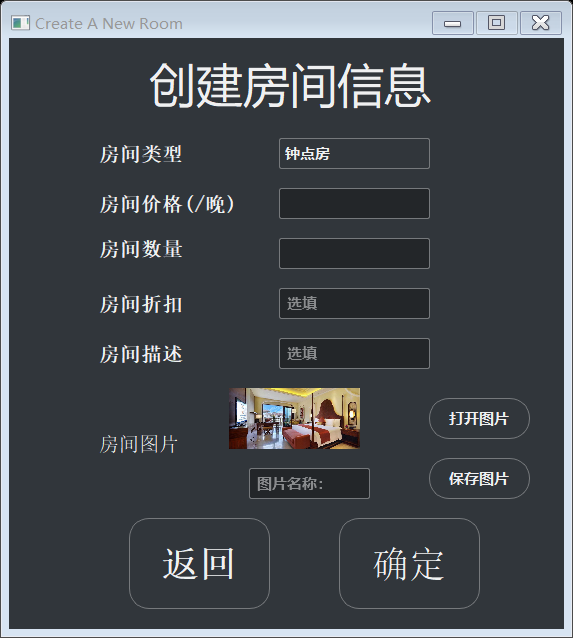
Task: Maximize the Create A New Room window
Action: coord(496,23)
